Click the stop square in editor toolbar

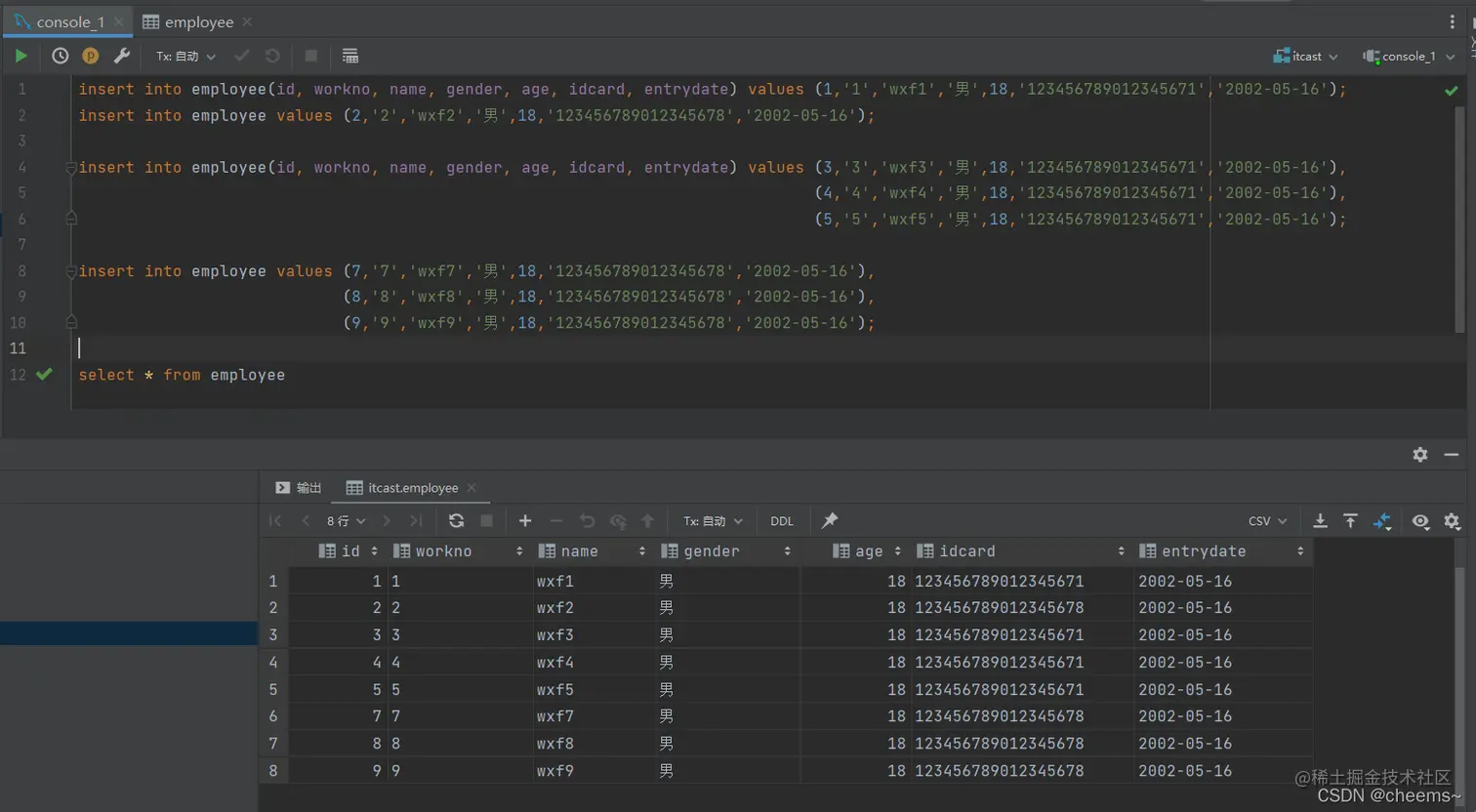click(x=310, y=56)
